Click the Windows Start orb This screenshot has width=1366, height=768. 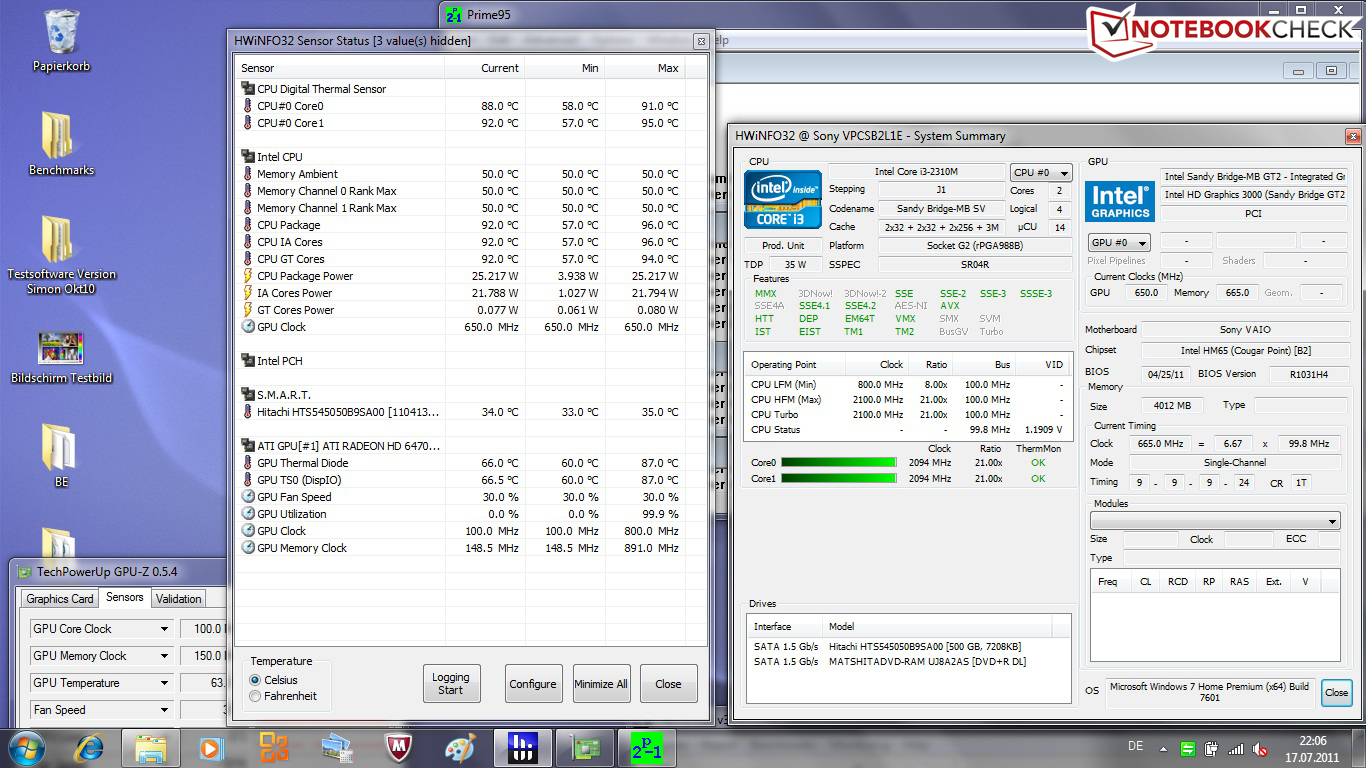point(27,748)
